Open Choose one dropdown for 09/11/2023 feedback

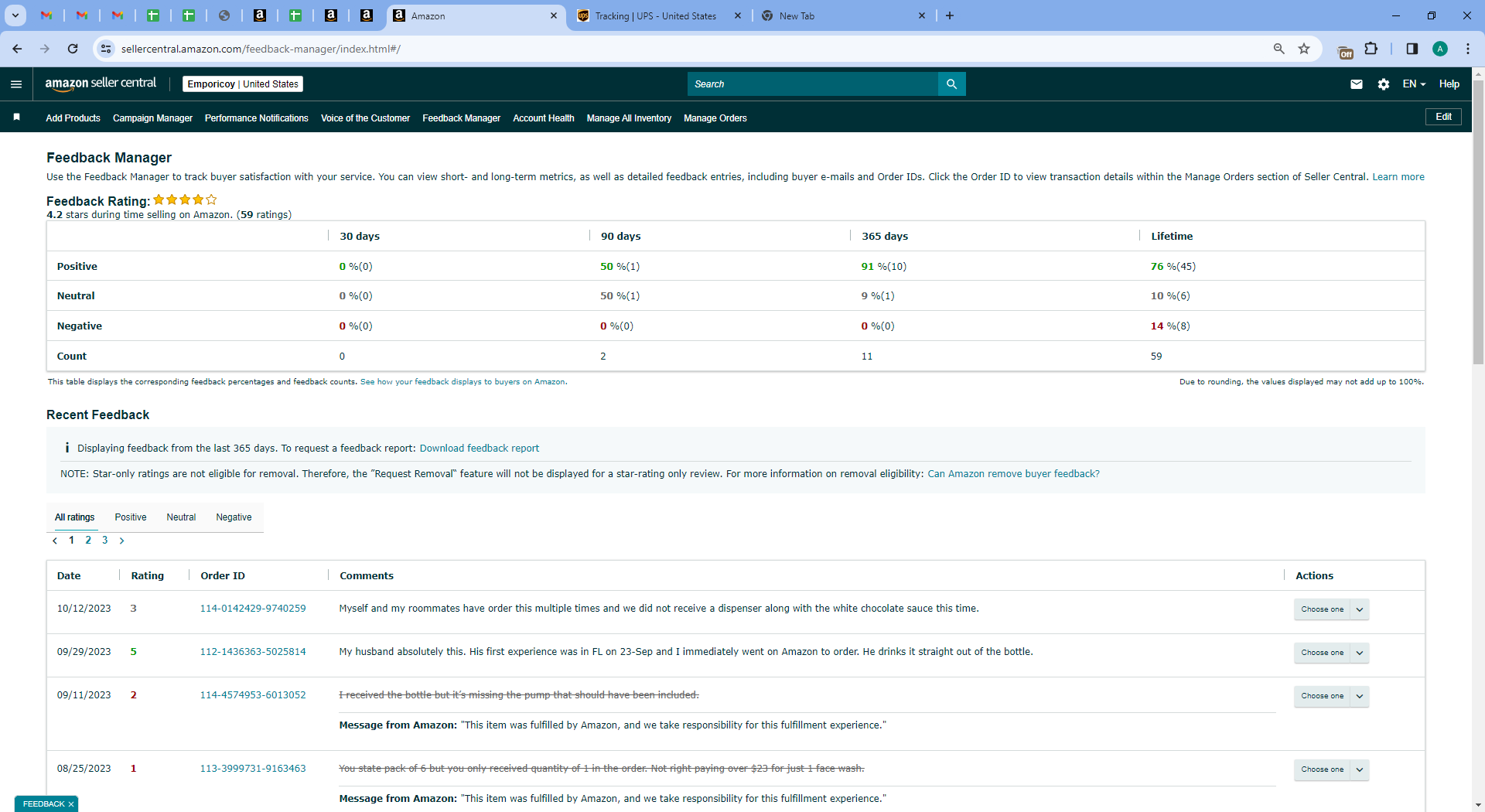pyautogui.click(x=1331, y=696)
